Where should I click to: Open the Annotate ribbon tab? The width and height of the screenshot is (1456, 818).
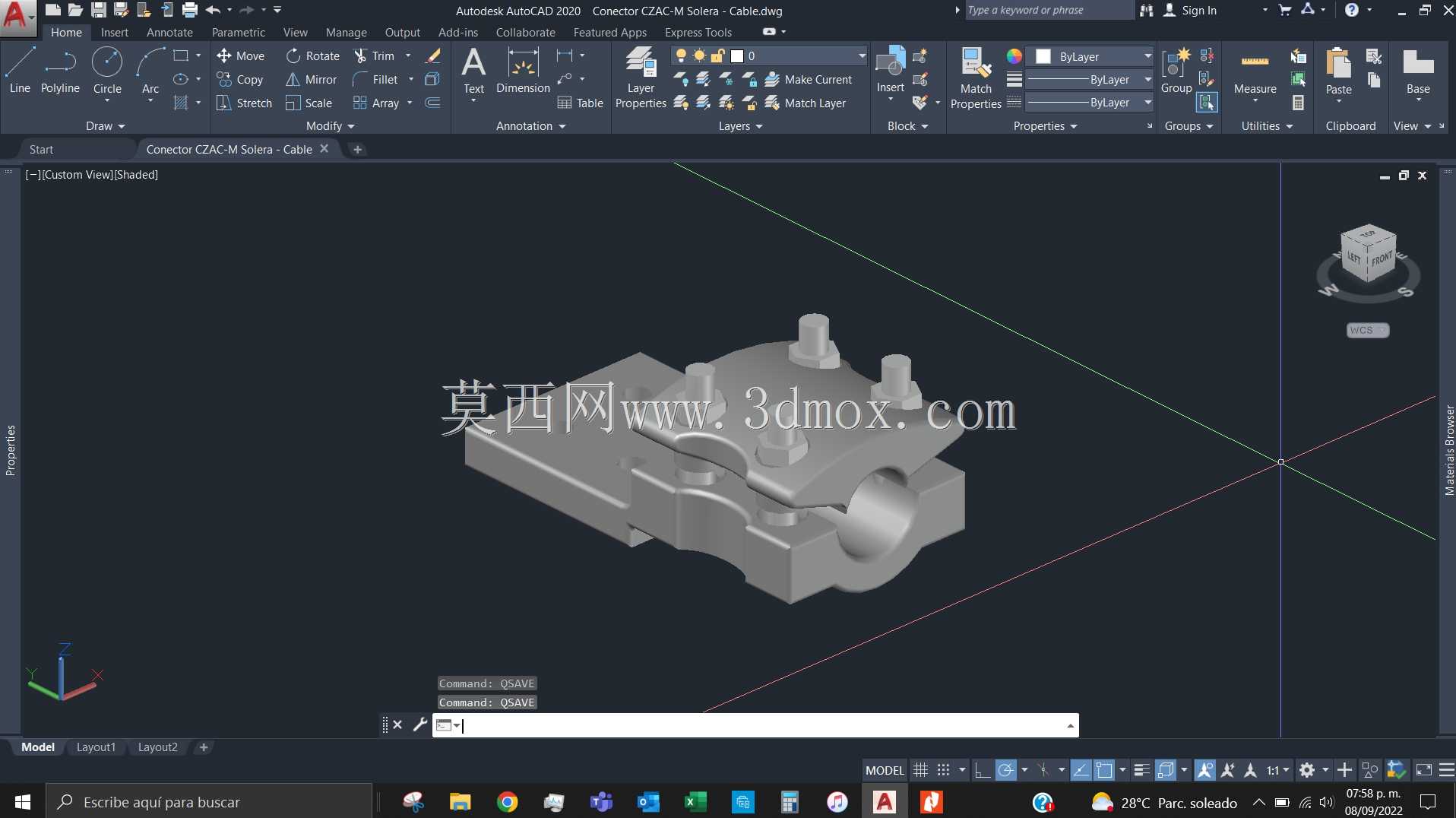tap(169, 32)
